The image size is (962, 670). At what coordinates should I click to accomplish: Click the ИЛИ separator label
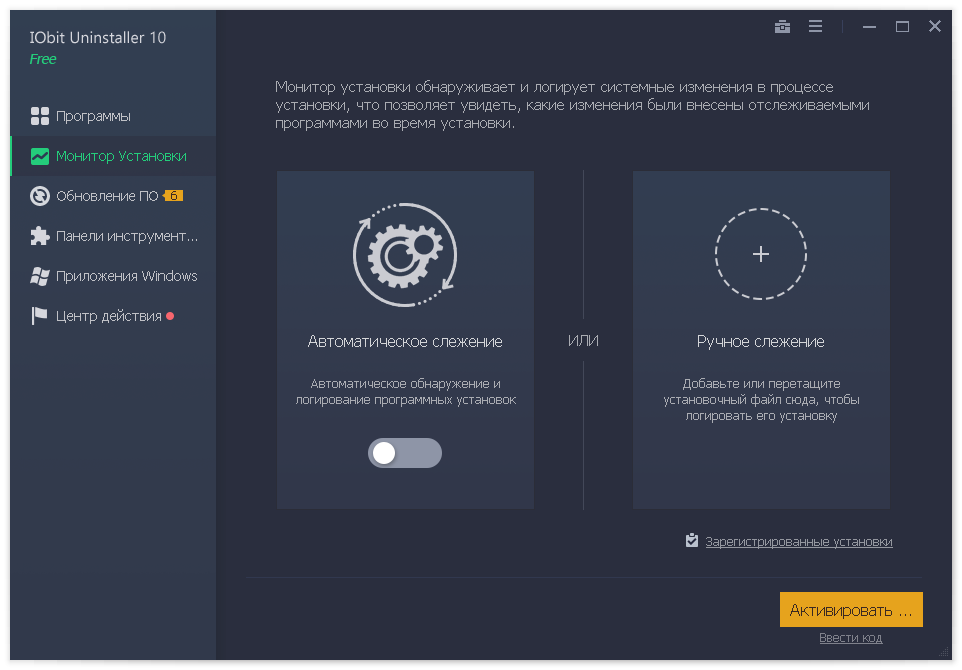tap(583, 341)
